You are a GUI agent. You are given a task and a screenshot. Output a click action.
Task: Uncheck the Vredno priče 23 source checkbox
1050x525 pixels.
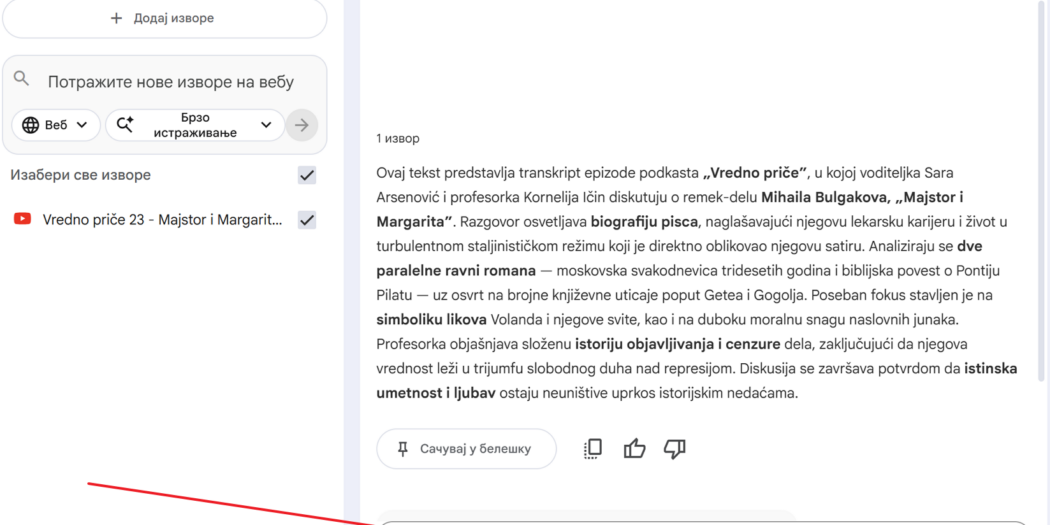click(x=307, y=220)
